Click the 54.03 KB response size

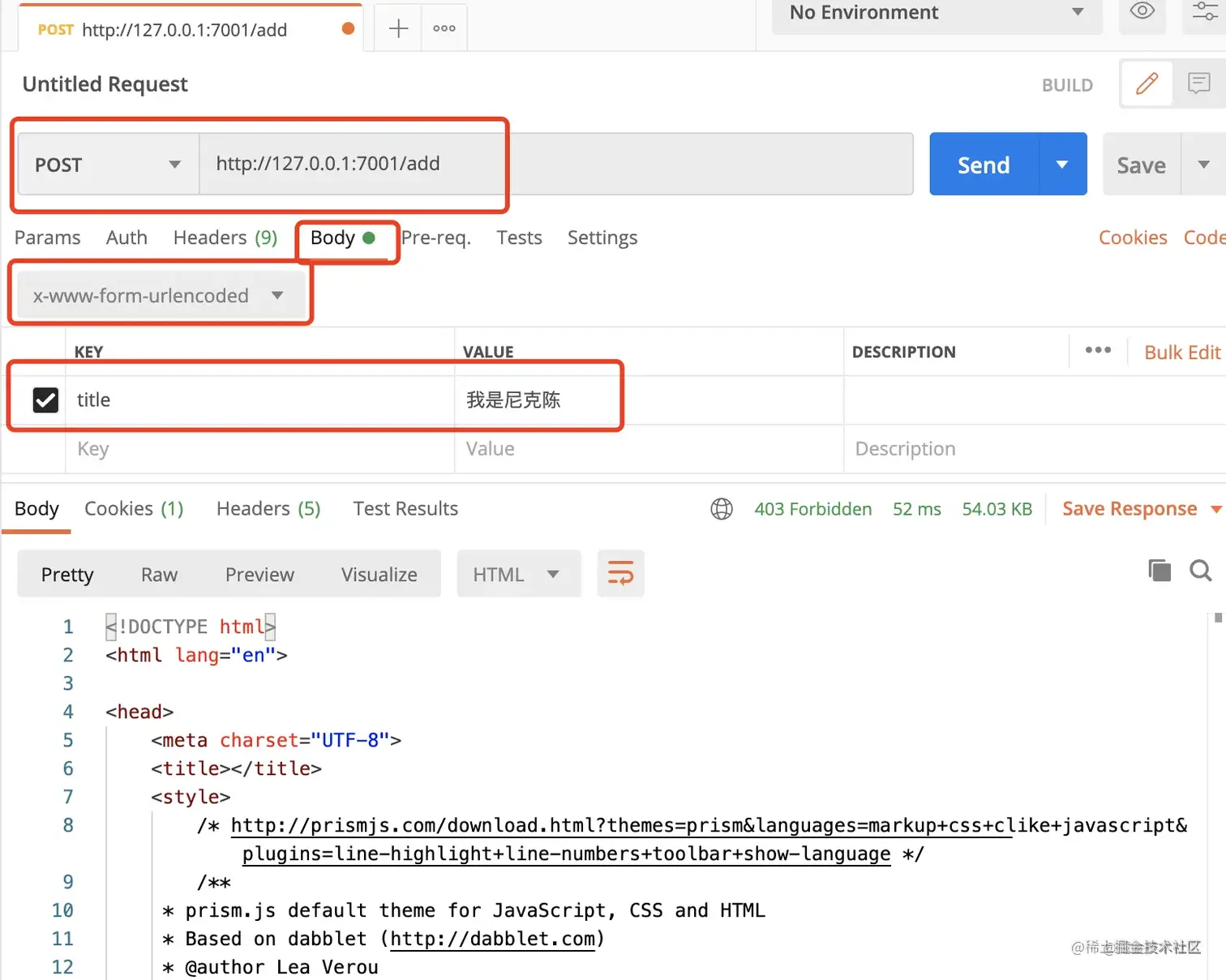pos(997,509)
